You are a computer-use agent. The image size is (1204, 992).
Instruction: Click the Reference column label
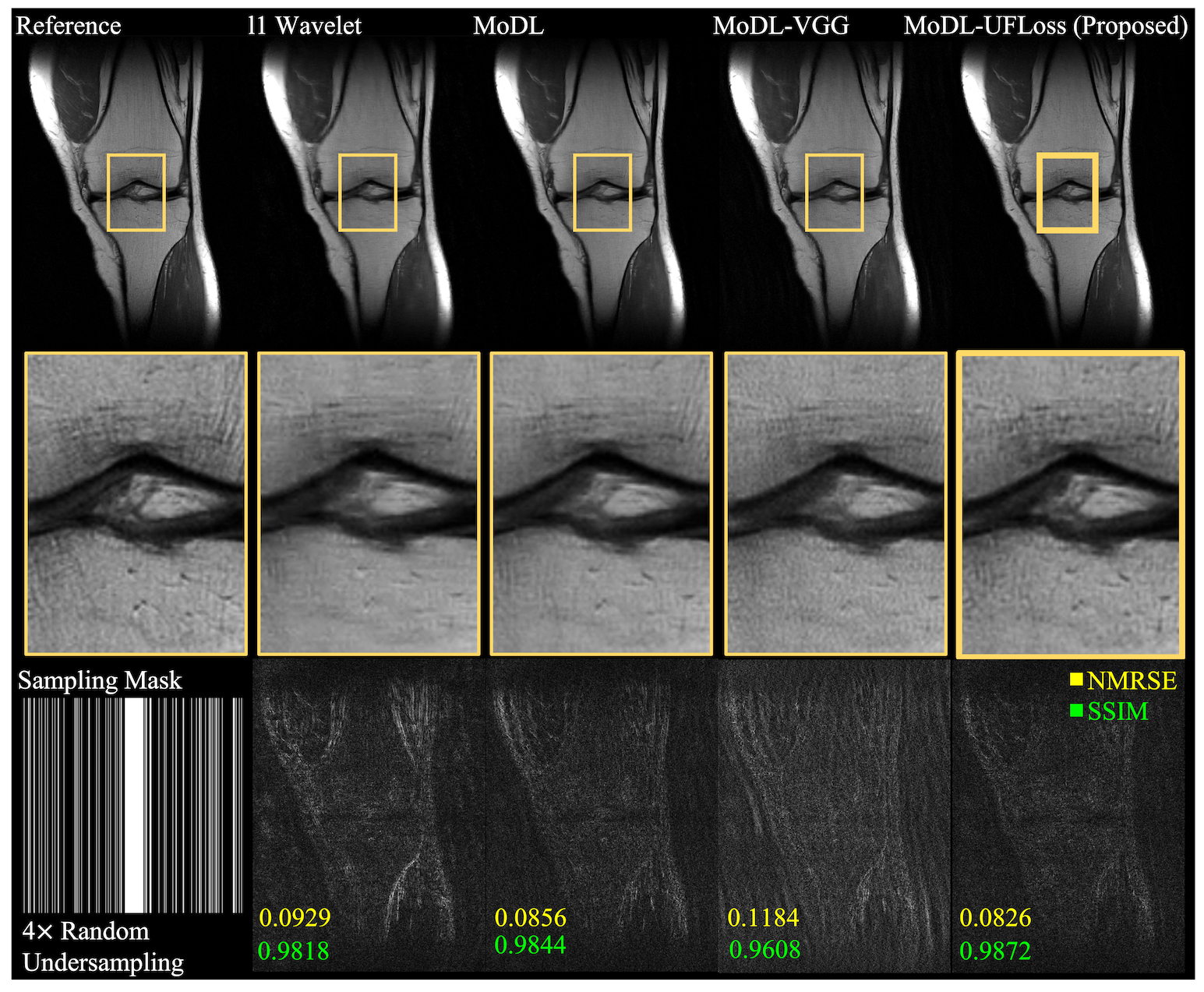click(x=69, y=26)
